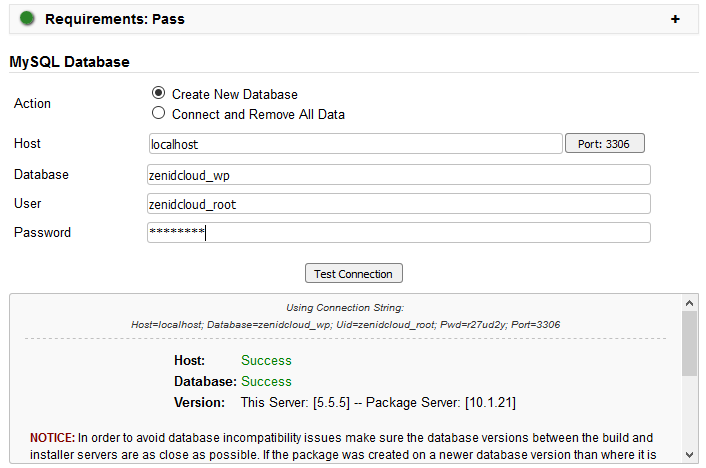706x468 pixels.
Task: Click the connection string line with Pwd=r27ud2y
Action: point(345,325)
